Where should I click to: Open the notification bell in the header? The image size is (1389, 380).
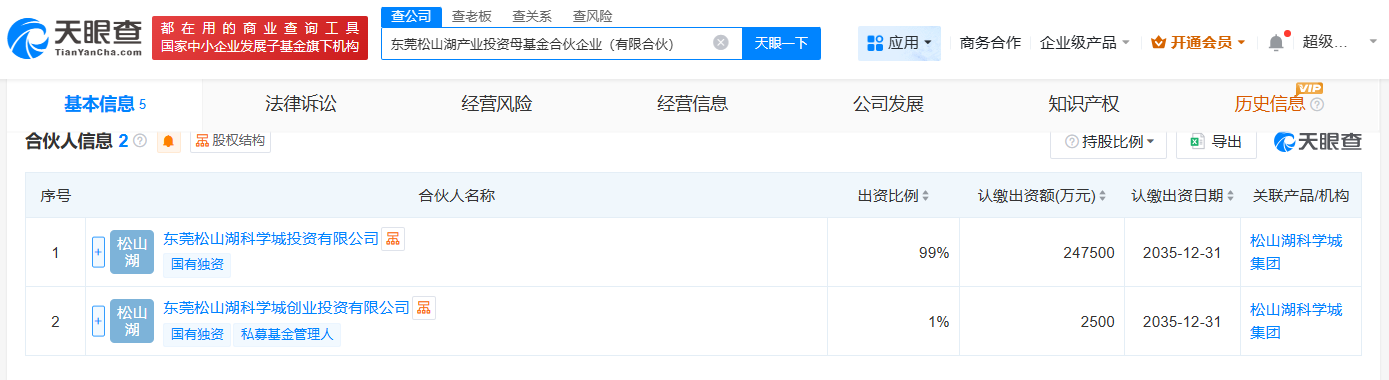pos(1275,43)
